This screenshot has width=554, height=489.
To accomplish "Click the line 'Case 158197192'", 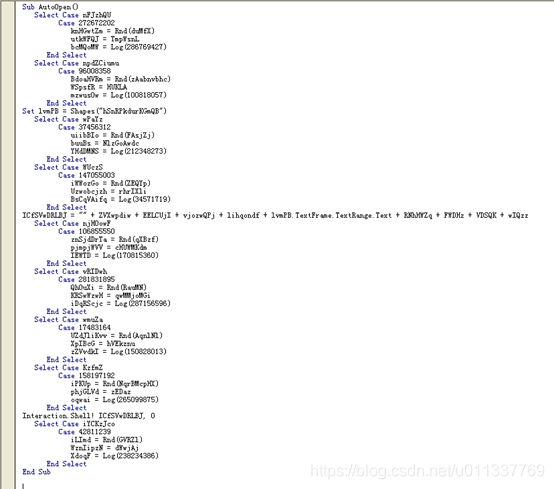I will pyautogui.click(x=87, y=376).
